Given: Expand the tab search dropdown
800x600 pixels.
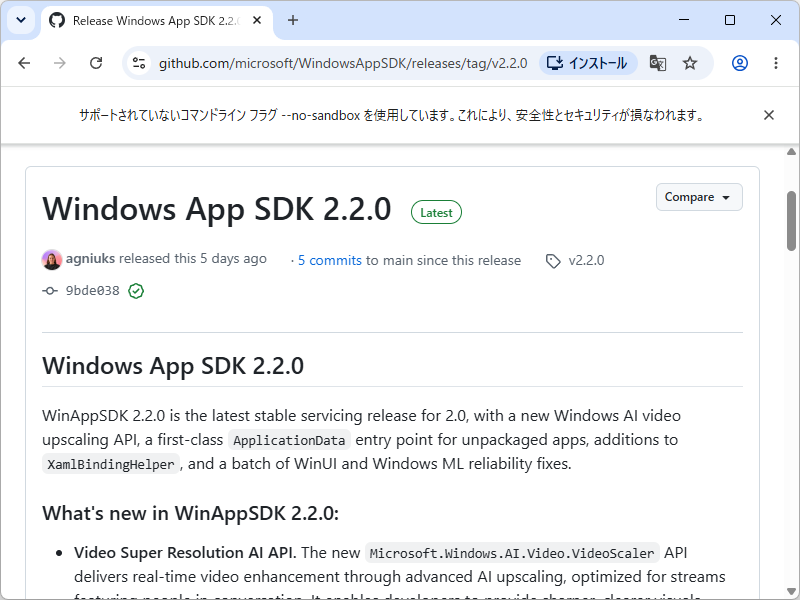Looking at the screenshot, I should tap(21, 20).
